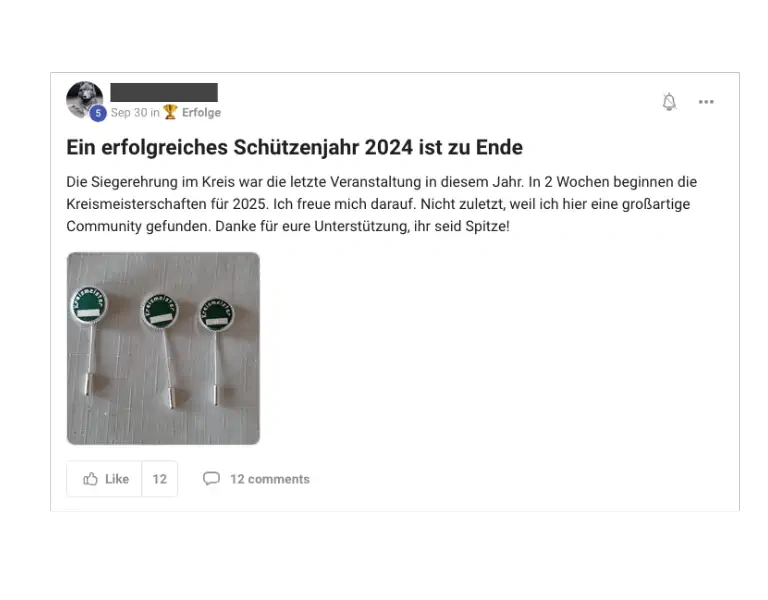
Task: Click the redacted author name bar
Action: [164, 92]
